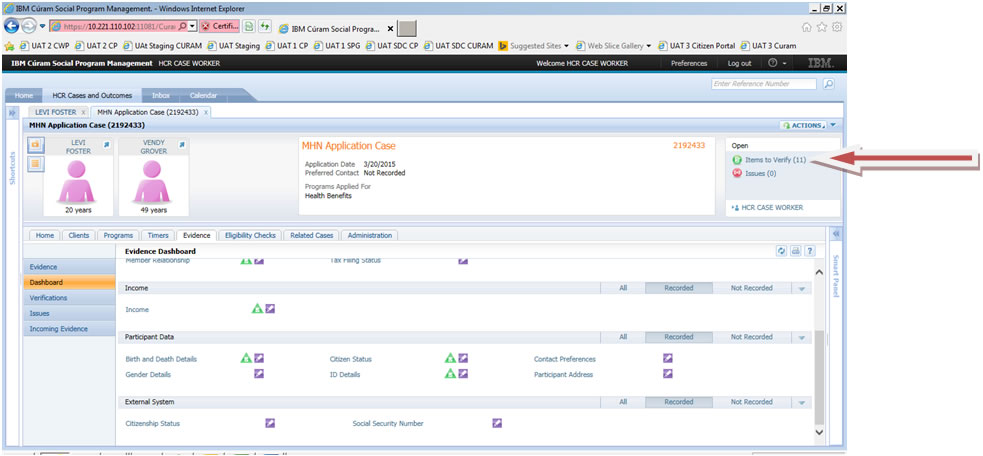Open the IE home page icon

point(808,27)
